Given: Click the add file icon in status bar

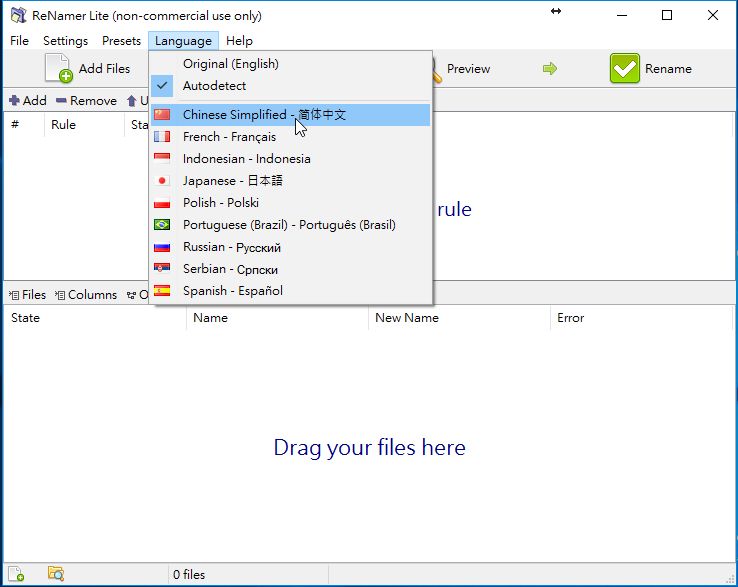Looking at the screenshot, I should coord(16,574).
